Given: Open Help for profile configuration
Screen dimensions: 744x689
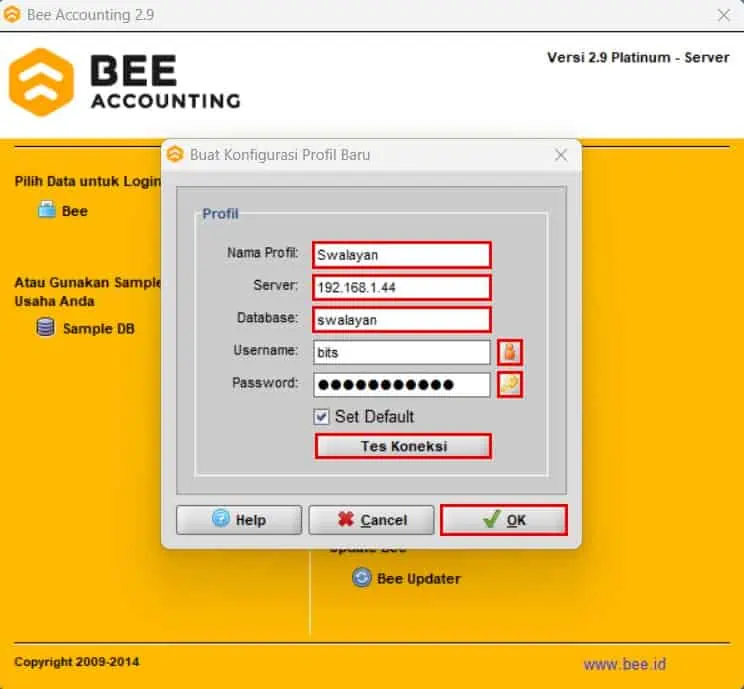Looking at the screenshot, I should [239, 520].
